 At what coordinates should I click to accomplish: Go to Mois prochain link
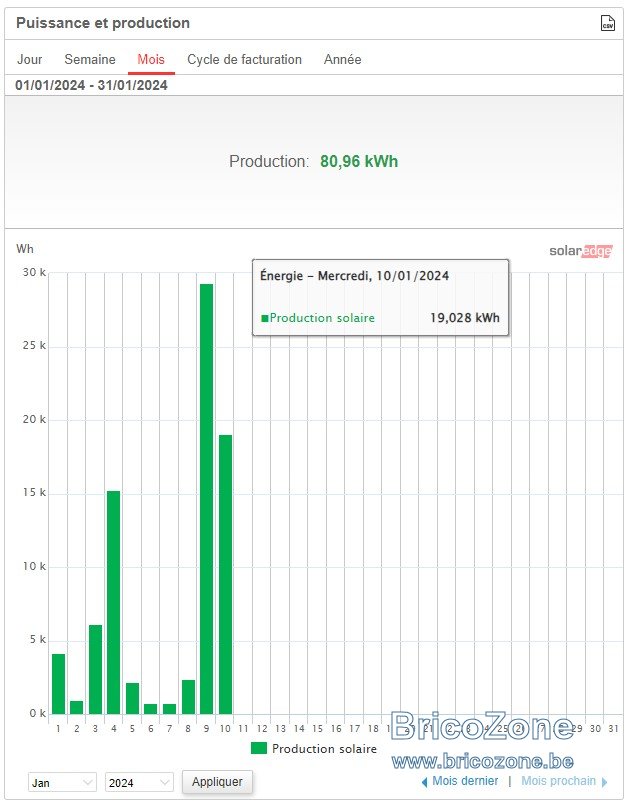click(559, 781)
